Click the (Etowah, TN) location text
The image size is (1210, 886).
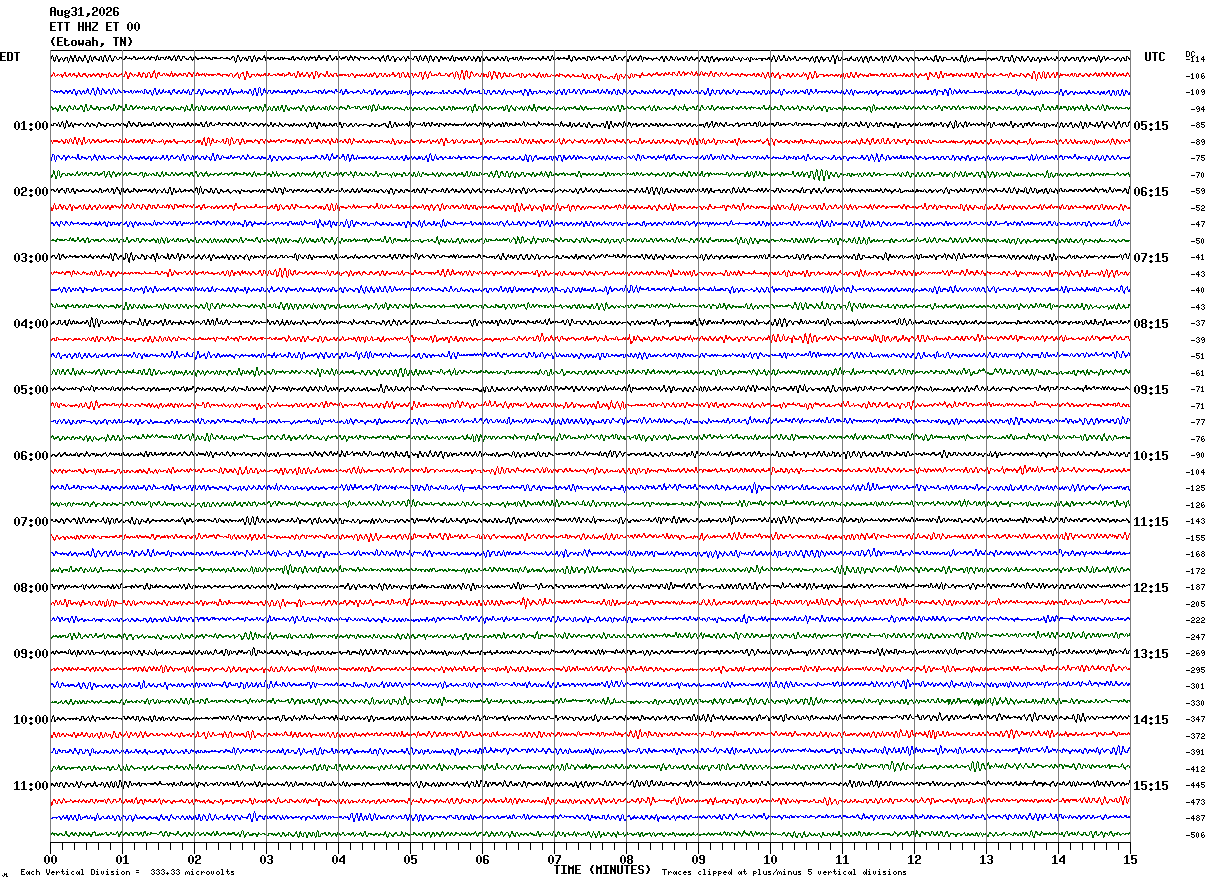(91, 42)
